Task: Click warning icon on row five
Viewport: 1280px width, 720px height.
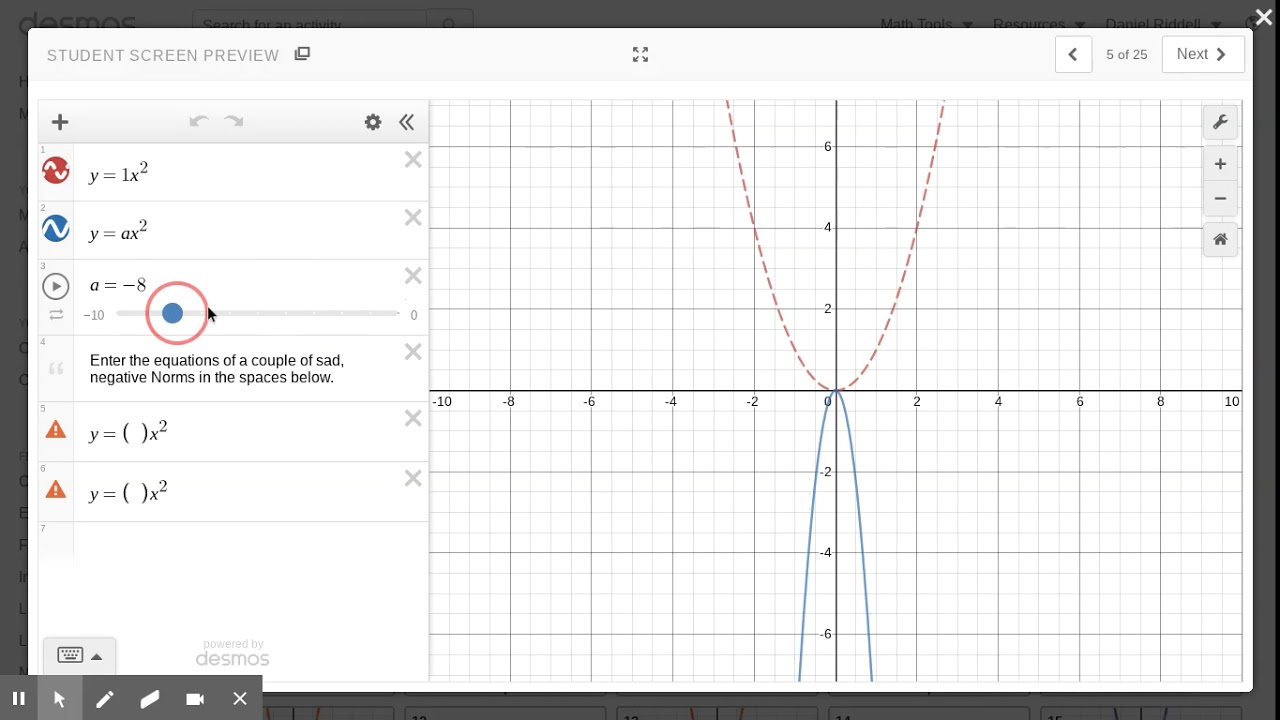Action: pos(56,430)
